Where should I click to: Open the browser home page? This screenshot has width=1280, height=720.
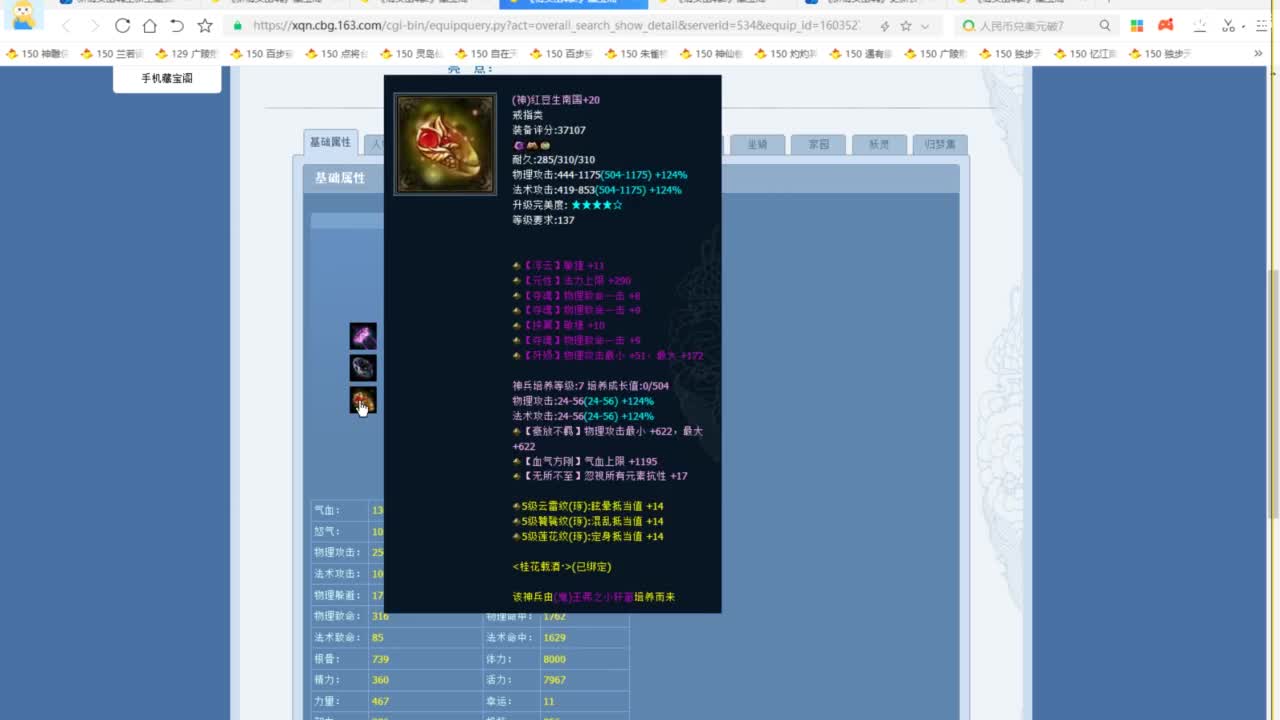click(x=150, y=26)
